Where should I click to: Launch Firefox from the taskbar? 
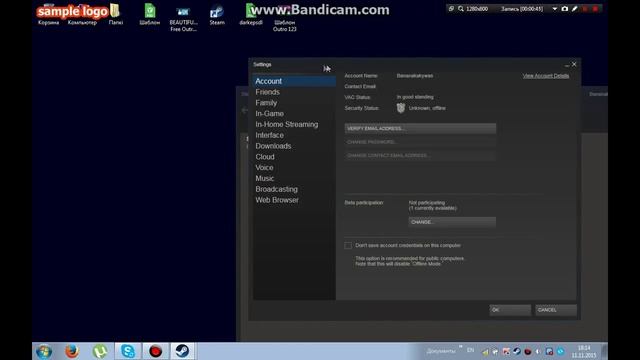72,351
